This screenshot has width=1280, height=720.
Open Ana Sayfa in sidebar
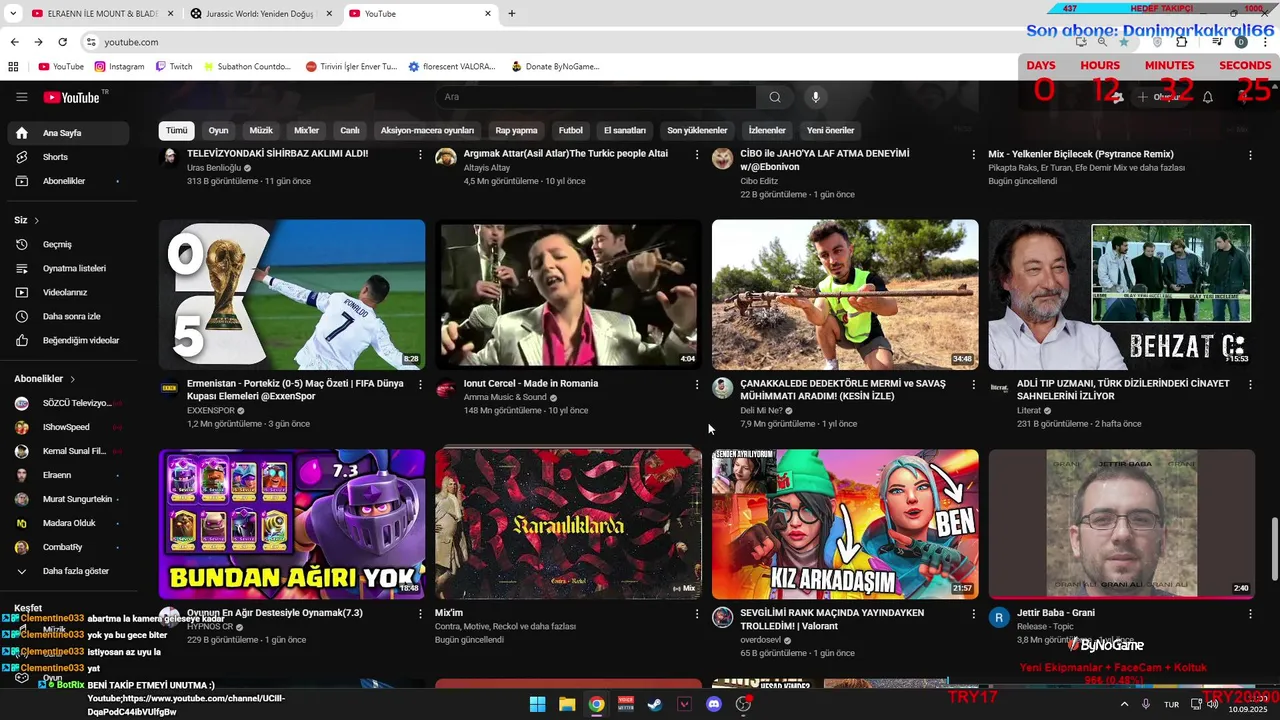click(68, 133)
